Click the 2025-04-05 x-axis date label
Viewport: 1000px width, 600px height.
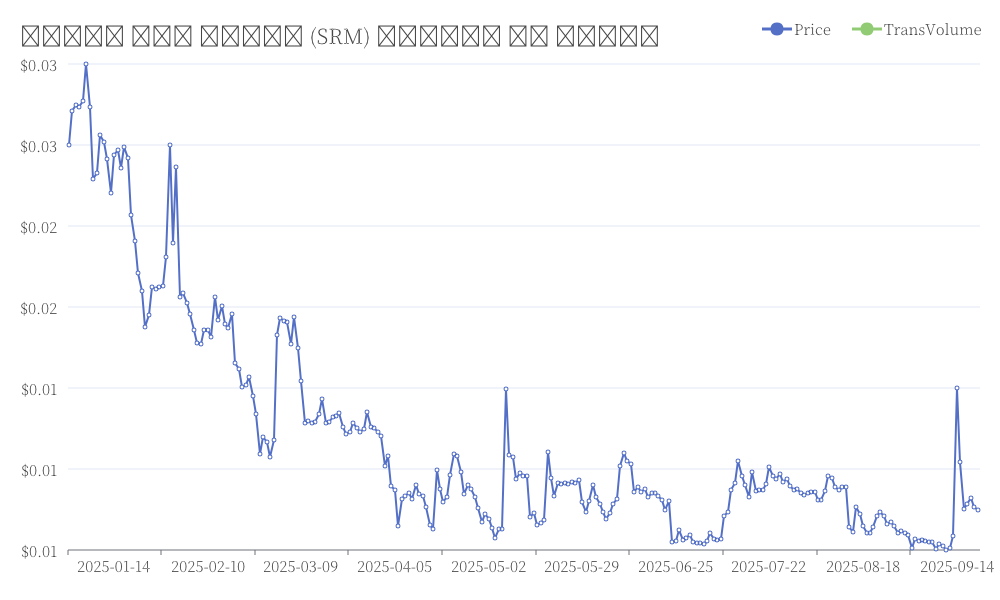[395, 567]
